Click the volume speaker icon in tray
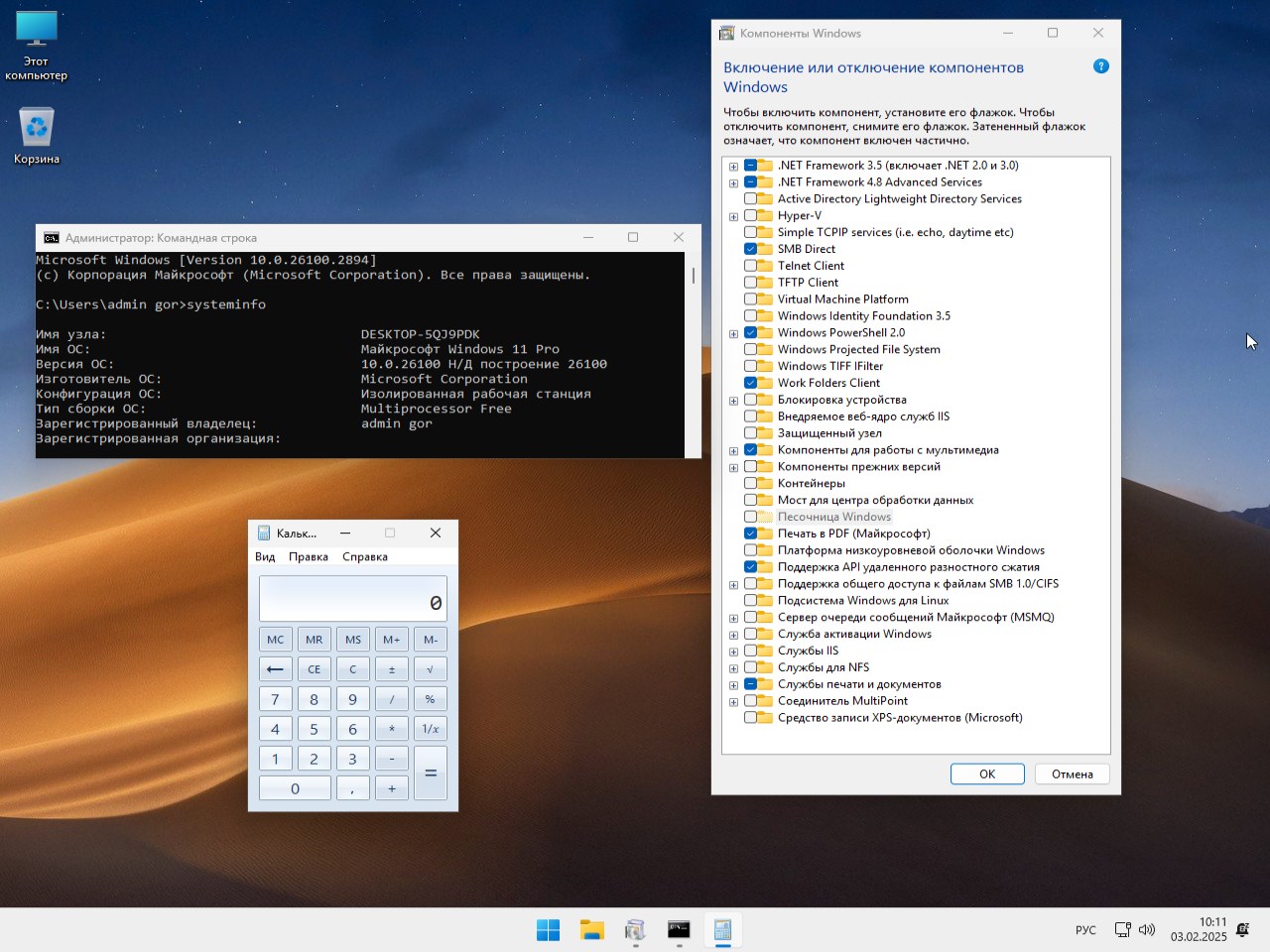Screen dimensions: 1270x952 (1147, 929)
